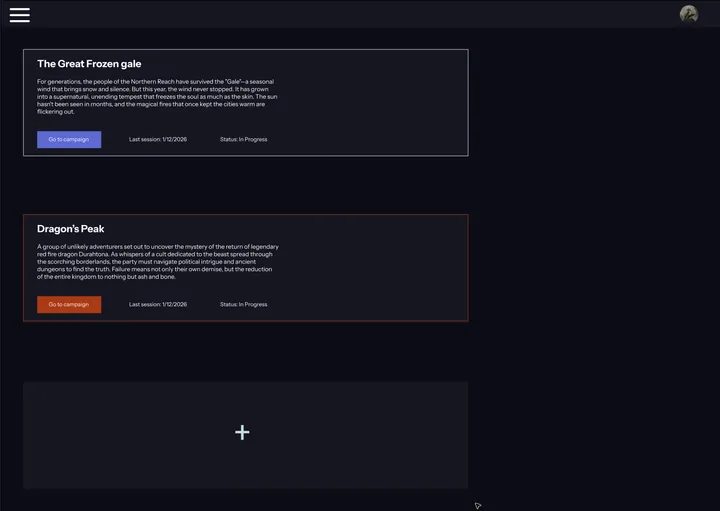The height and width of the screenshot is (511, 720).
Task: Click the plus icon to add campaign
Action: 242,432
